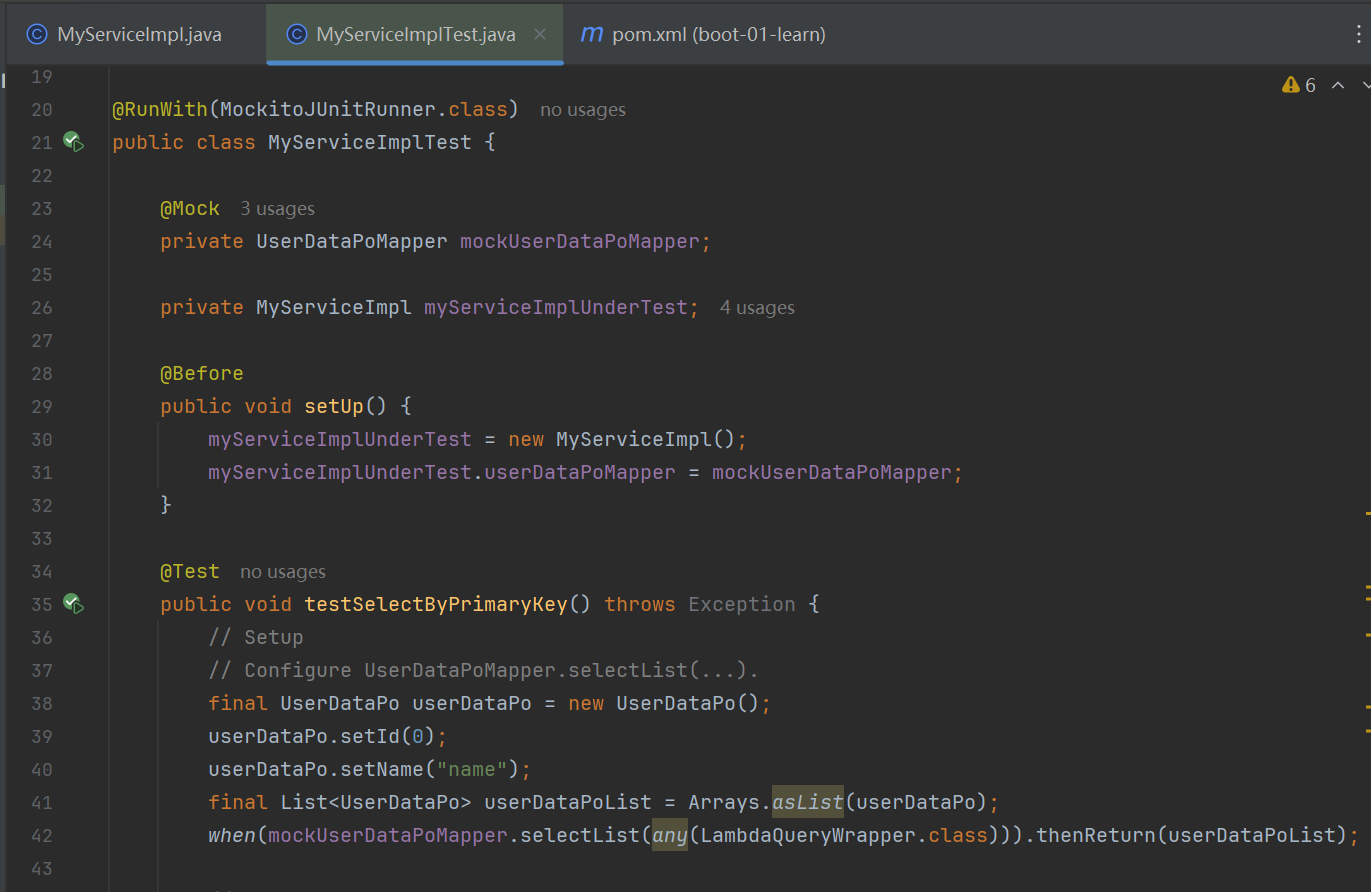This screenshot has height=892, width=1371.
Task: Click the UserDataPoMapper type on line 24
Action: [x=352, y=241]
